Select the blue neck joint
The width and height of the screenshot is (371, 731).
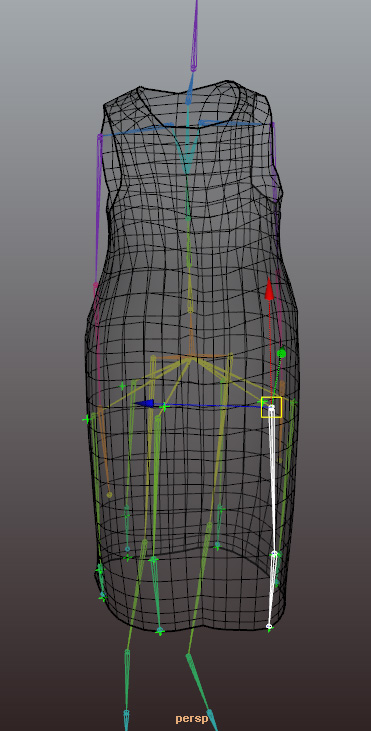pos(189,99)
